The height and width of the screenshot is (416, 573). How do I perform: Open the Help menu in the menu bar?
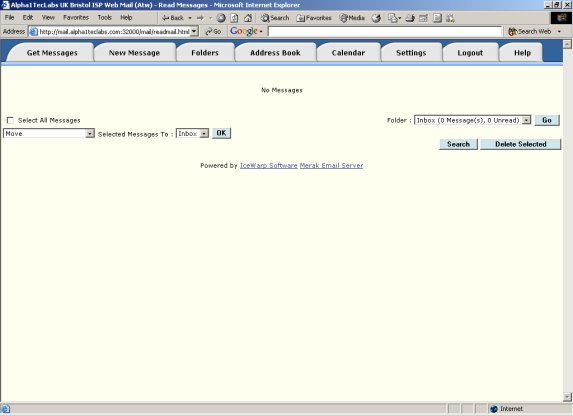[126, 18]
